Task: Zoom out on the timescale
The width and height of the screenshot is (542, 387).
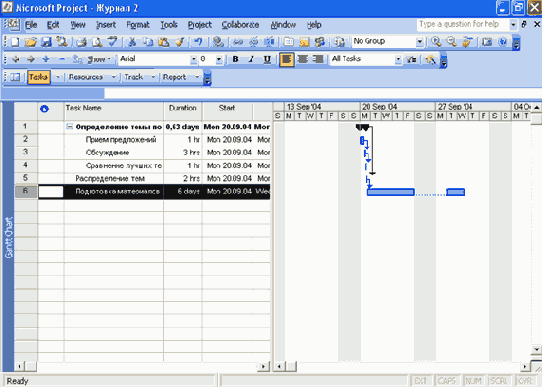Action: pyautogui.click(x=451, y=42)
